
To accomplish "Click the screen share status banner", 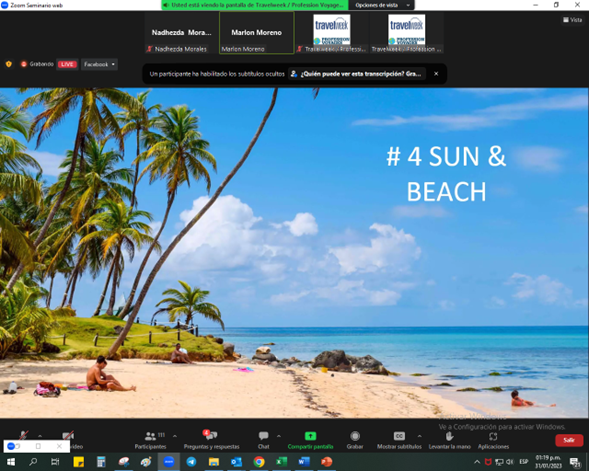I will click(x=255, y=5).
